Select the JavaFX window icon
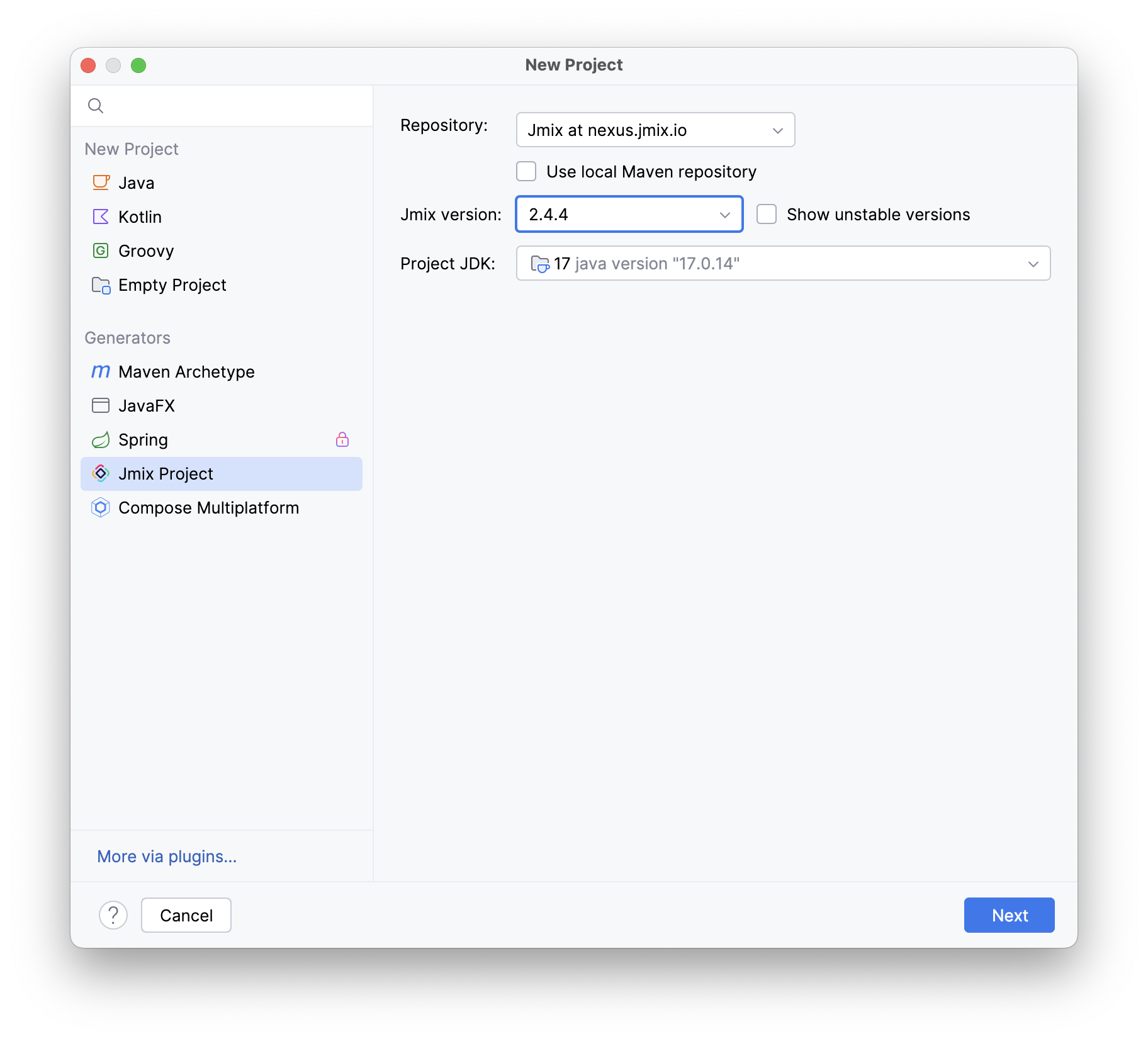 coord(101,405)
